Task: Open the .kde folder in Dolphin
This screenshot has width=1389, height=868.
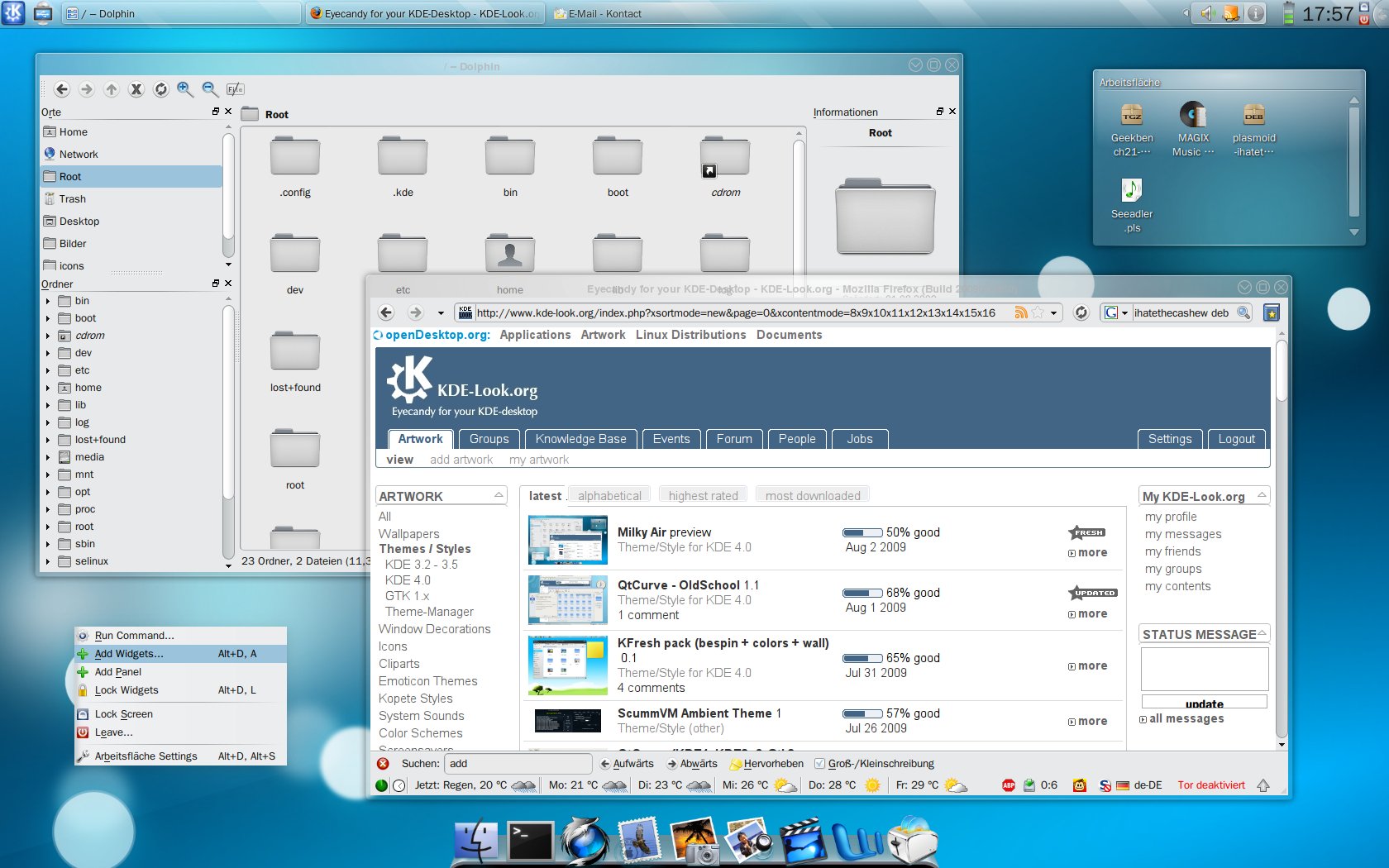Action: pyautogui.click(x=403, y=168)
